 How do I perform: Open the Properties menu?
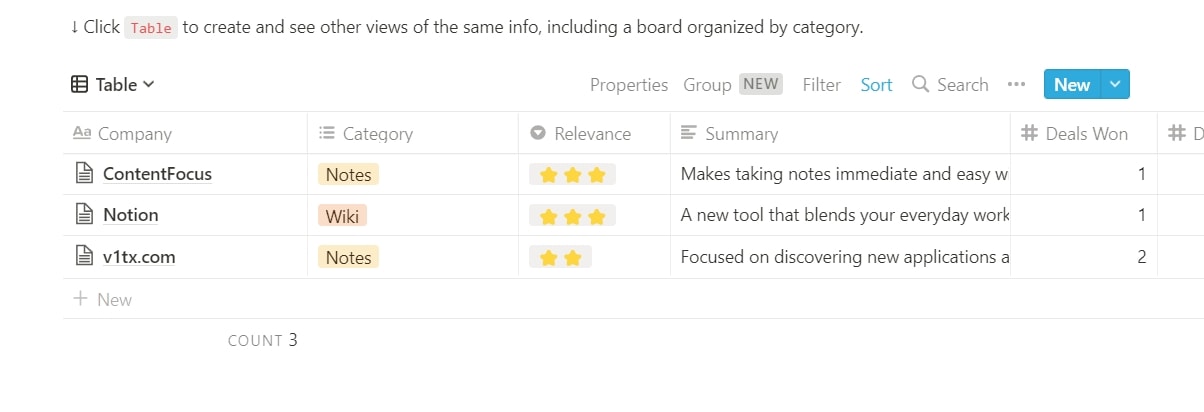[x=628, y=85]
